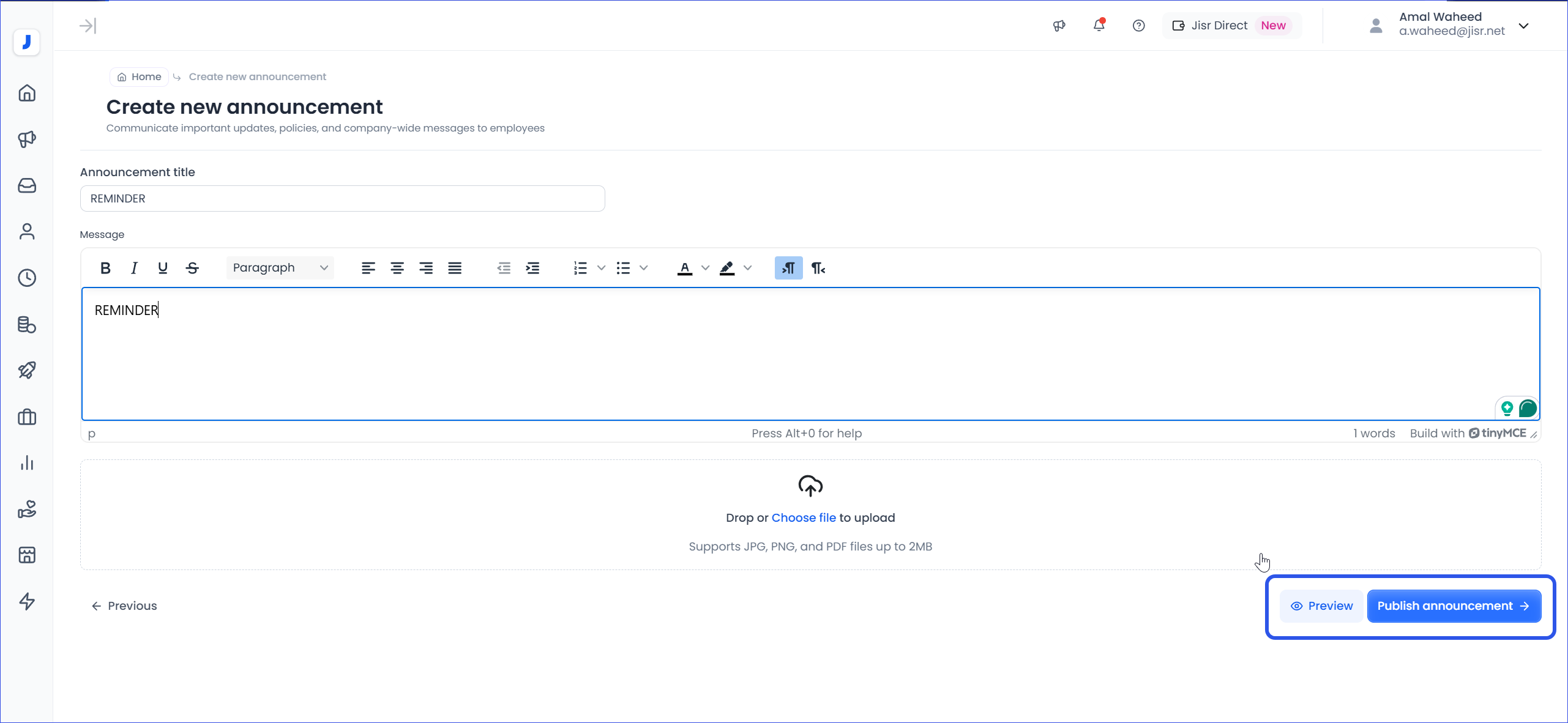Expand the collapsed sidebar arrow
The image size is (1568, 723).
[x=88, y=26]
